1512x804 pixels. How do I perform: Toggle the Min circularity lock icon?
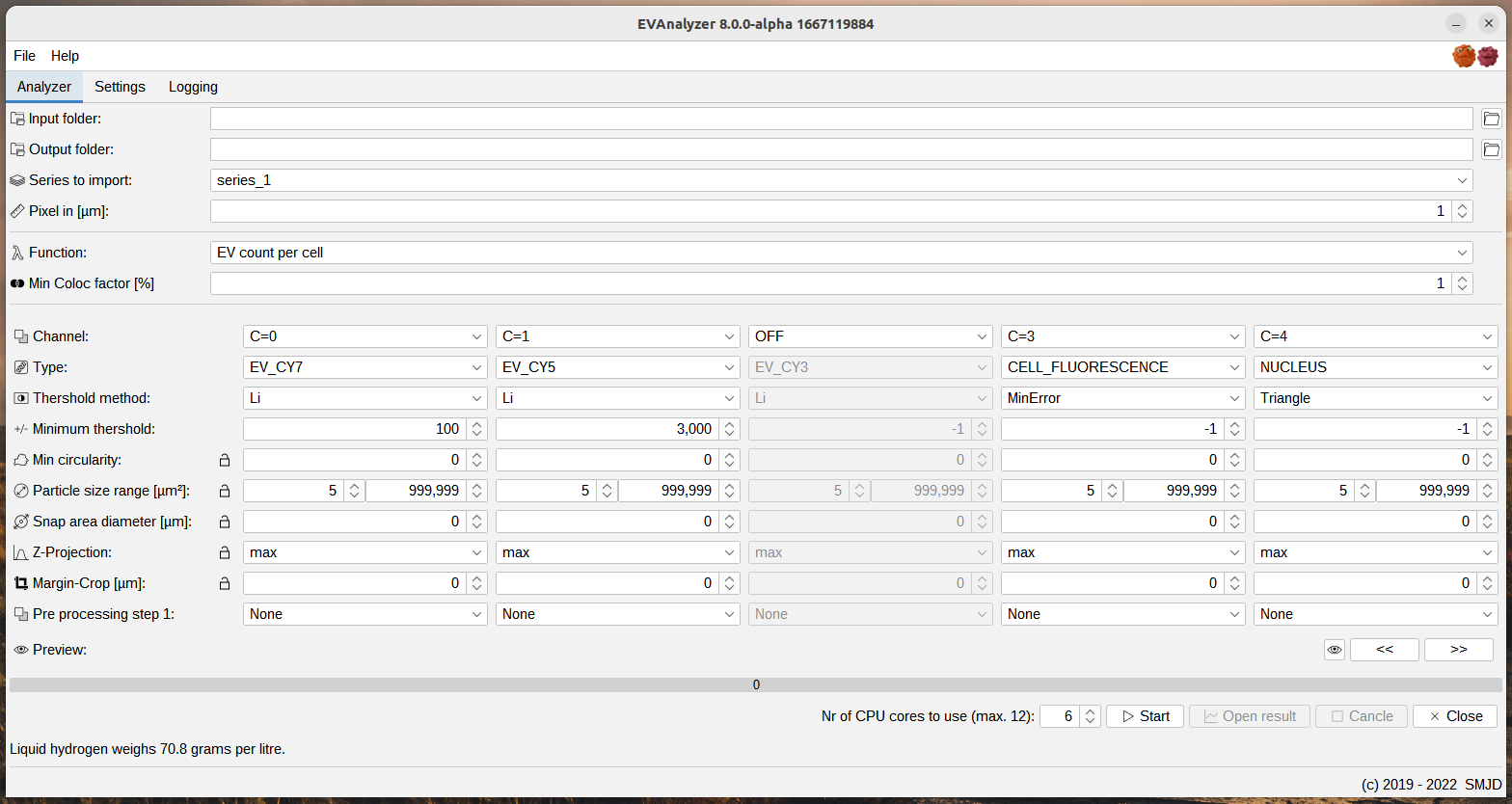point(225,460)
